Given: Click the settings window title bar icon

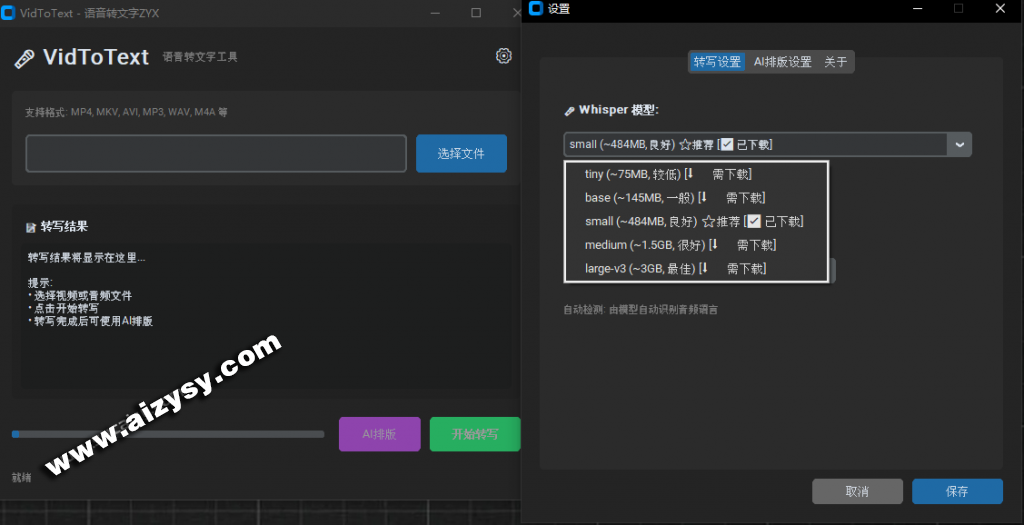Looking at the screenshot, I should click(x=535, y=9).
